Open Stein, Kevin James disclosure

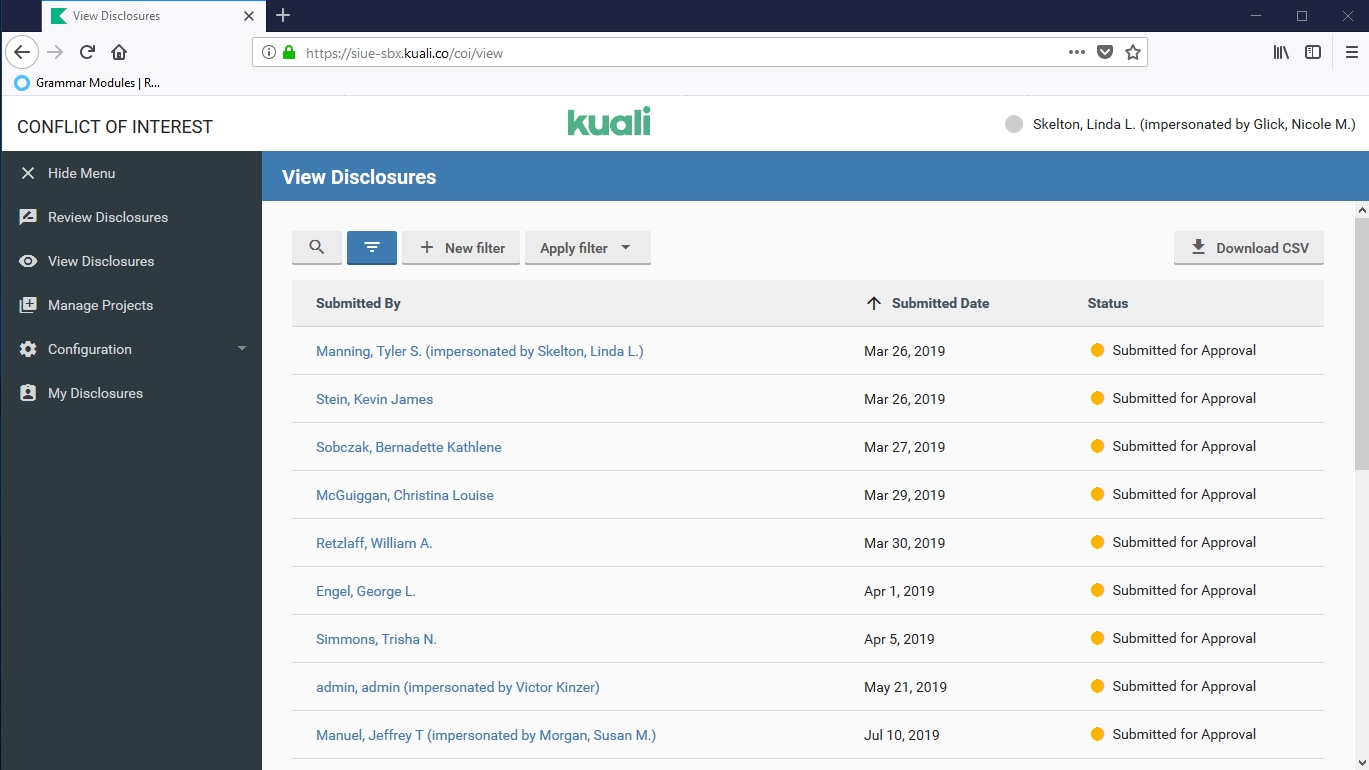click(374, 399)
